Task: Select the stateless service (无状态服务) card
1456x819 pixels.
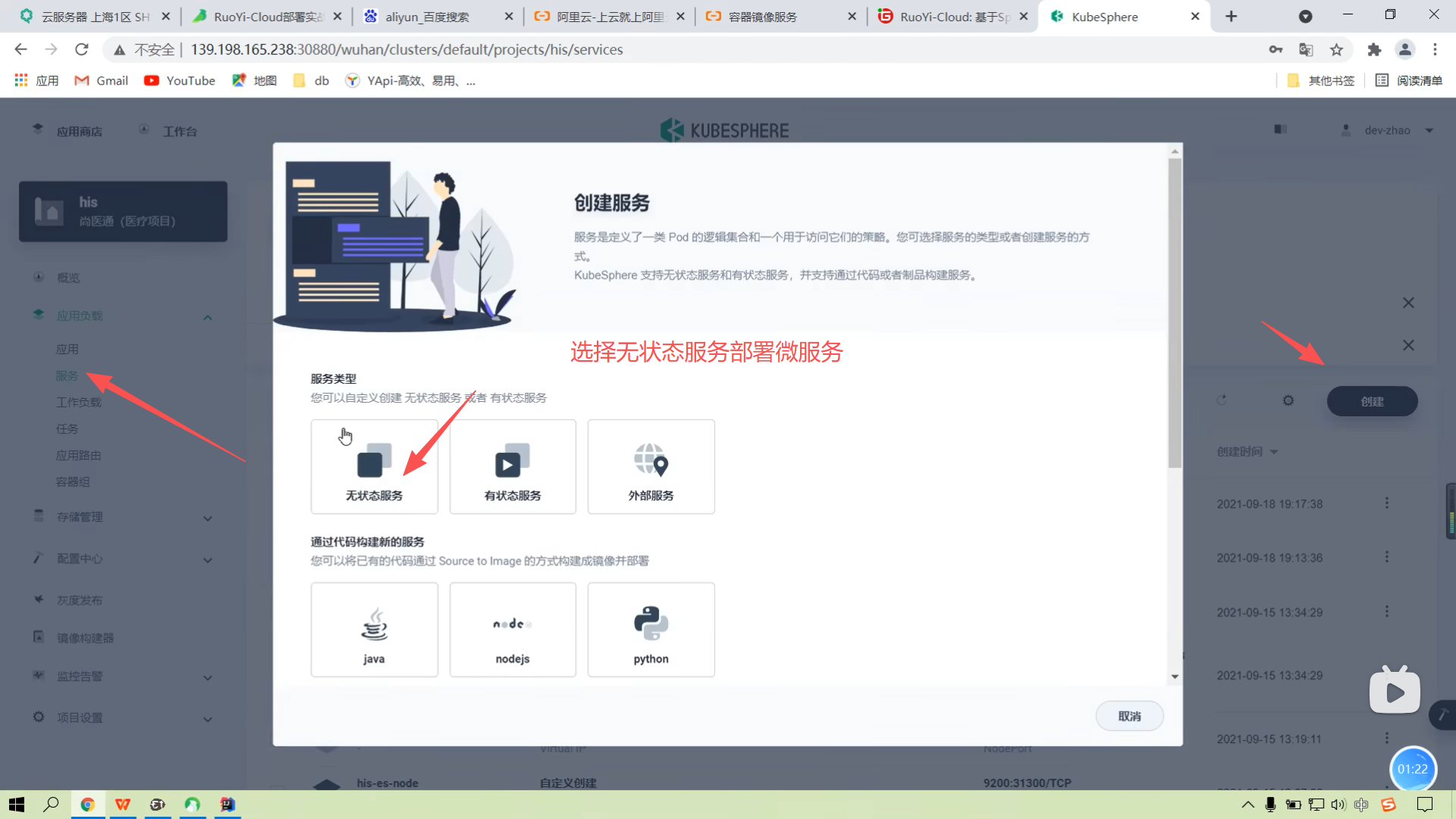Action: (x=374, y=466)
